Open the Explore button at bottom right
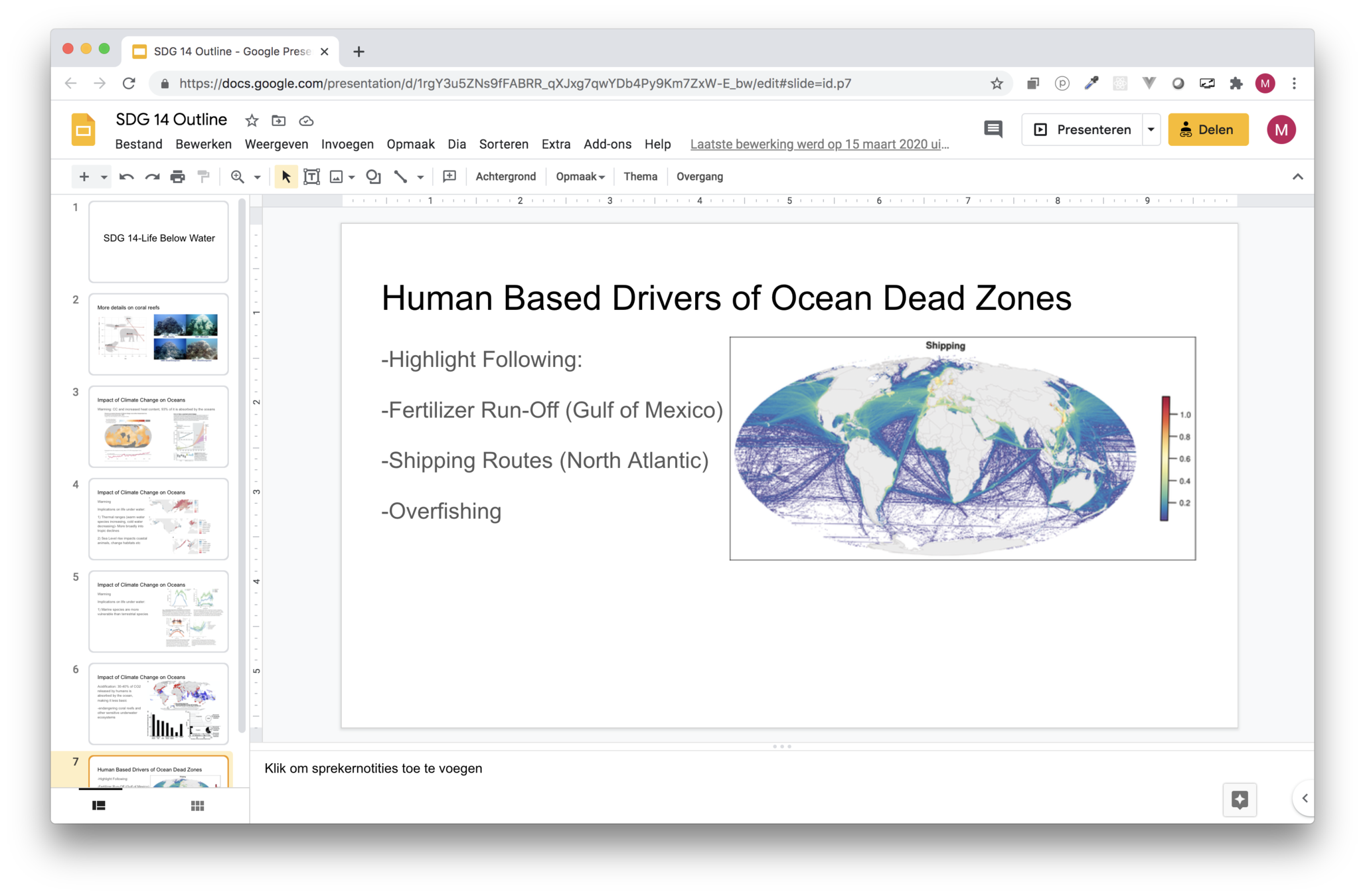This screenshot has height=896, width=1365. pyautogui.click(x=1240, y=800)
